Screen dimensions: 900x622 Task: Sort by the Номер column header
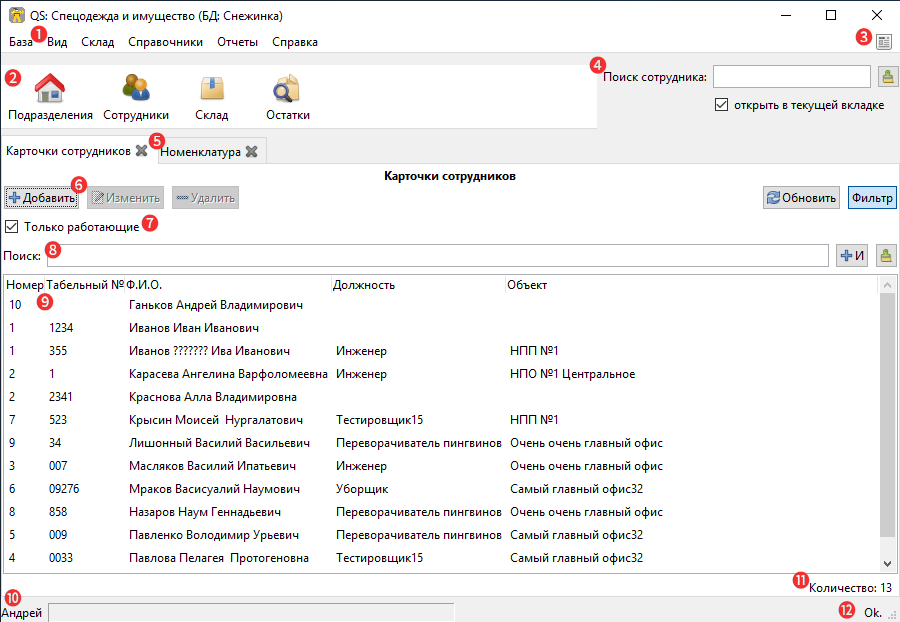pos(25,285)
